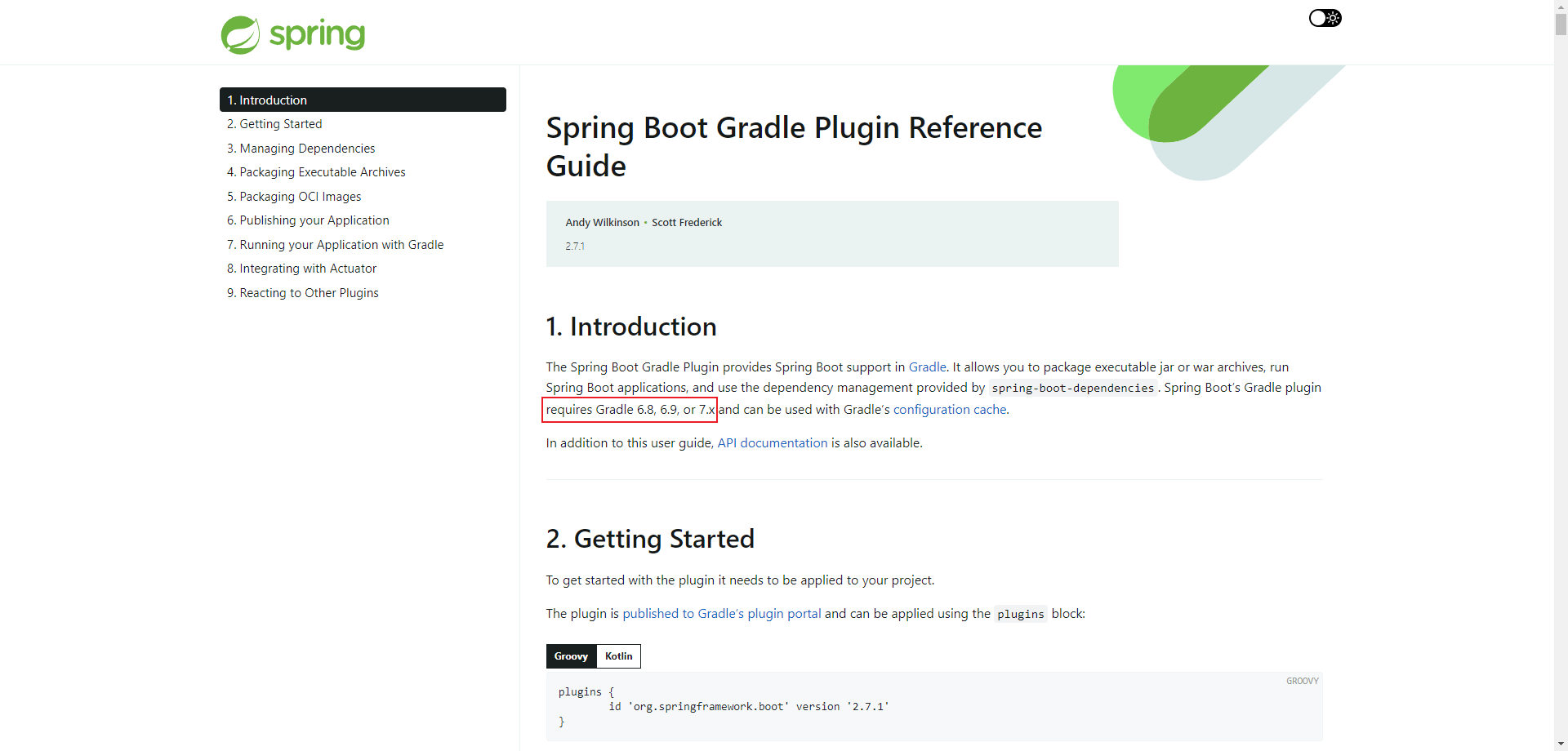Image resolution: width=1568 pixels, height=751 pixels.
Task: Click the vertical scrollbar thumb
Action: tap(1561, 24)
